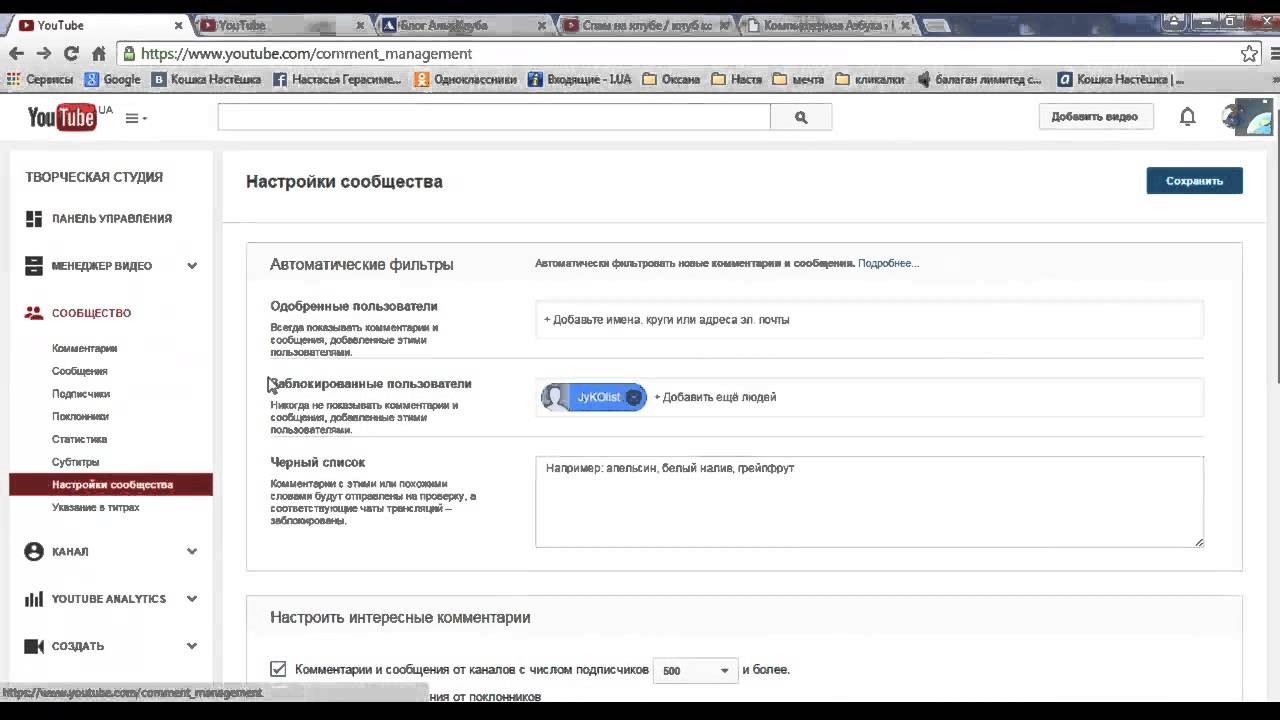Click the green HTTPS padlock icon
This screenshot has height=720, width=1280.
pos(129,54)
